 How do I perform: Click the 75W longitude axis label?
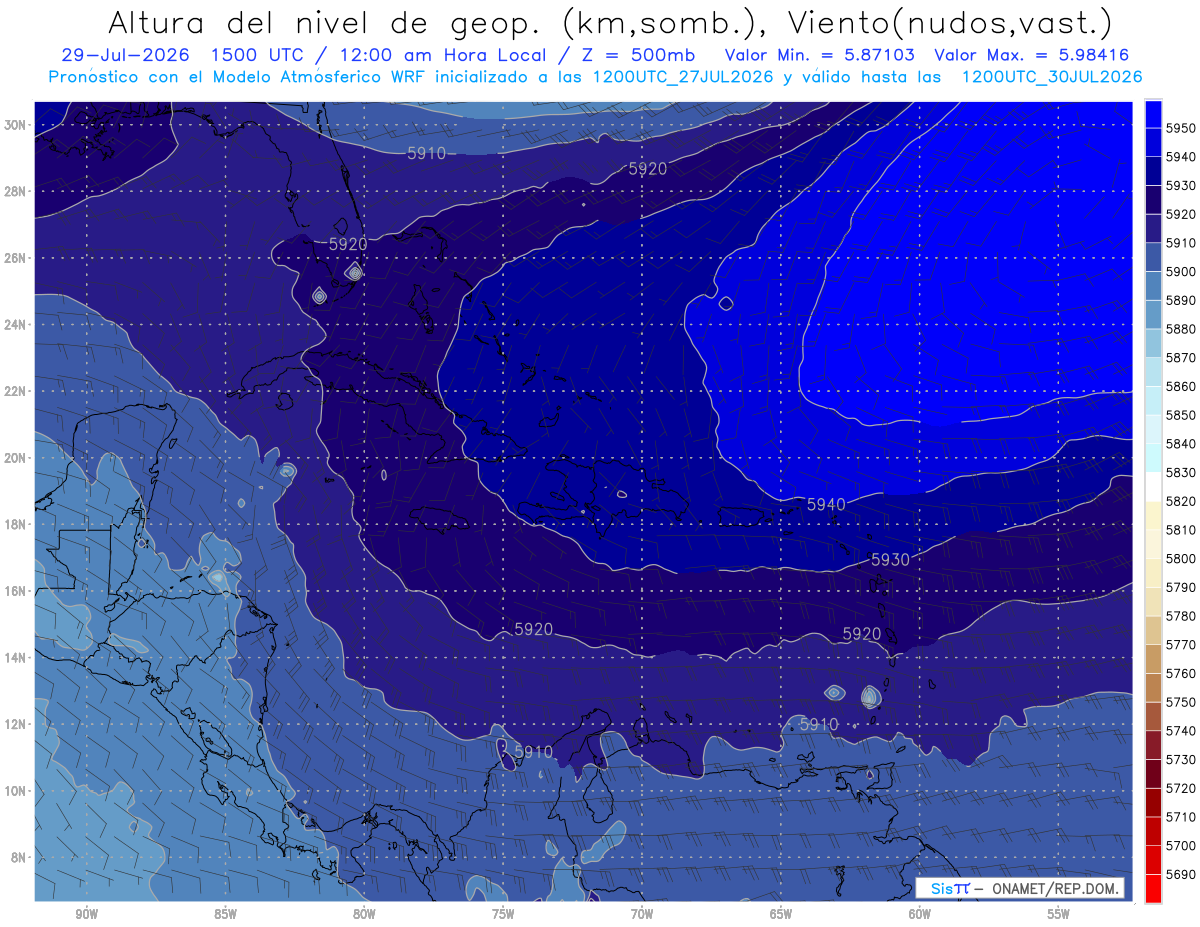[x=503, y=914]
